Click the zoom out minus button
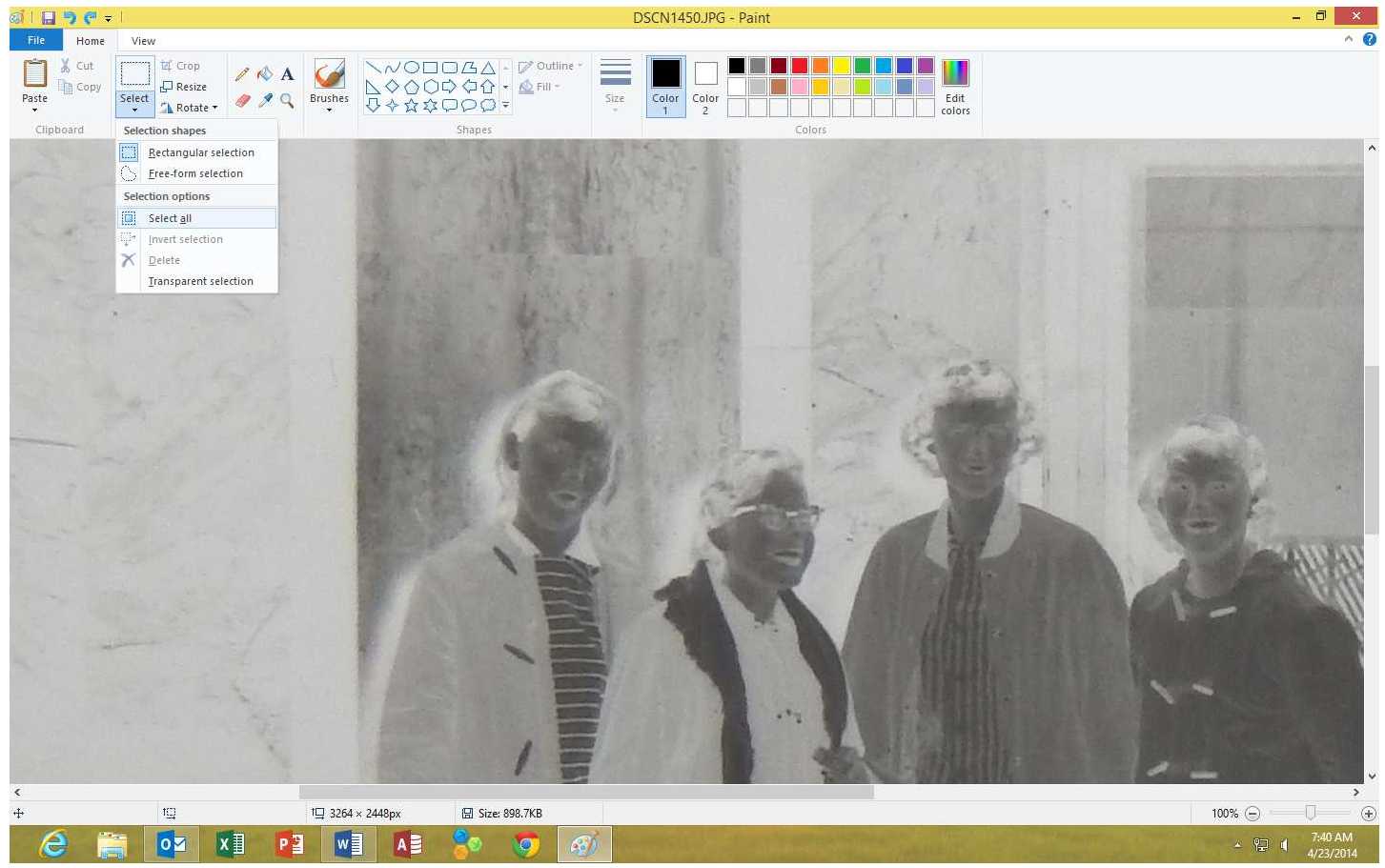Viewport: 1385px width, 868px height. (x=1253, y=813)
